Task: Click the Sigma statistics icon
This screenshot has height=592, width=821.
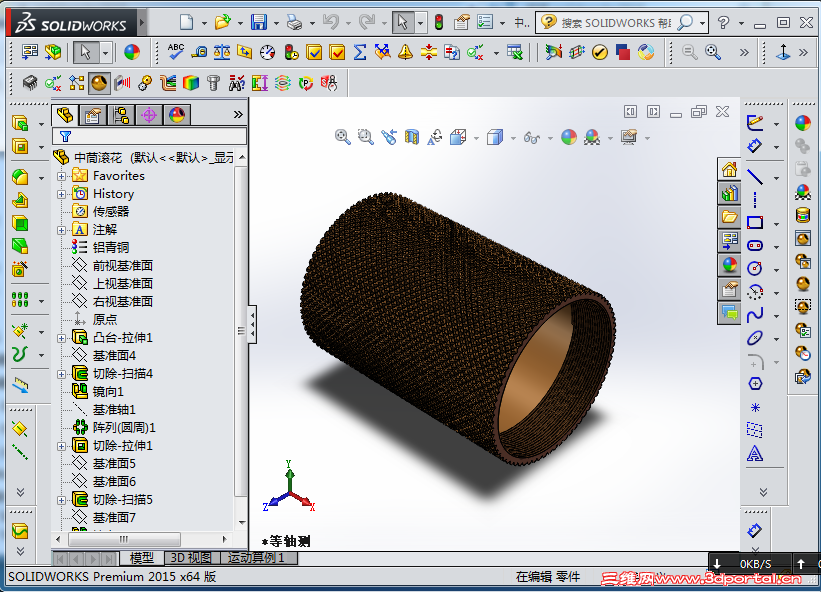Action: click(x=359, y=52)
